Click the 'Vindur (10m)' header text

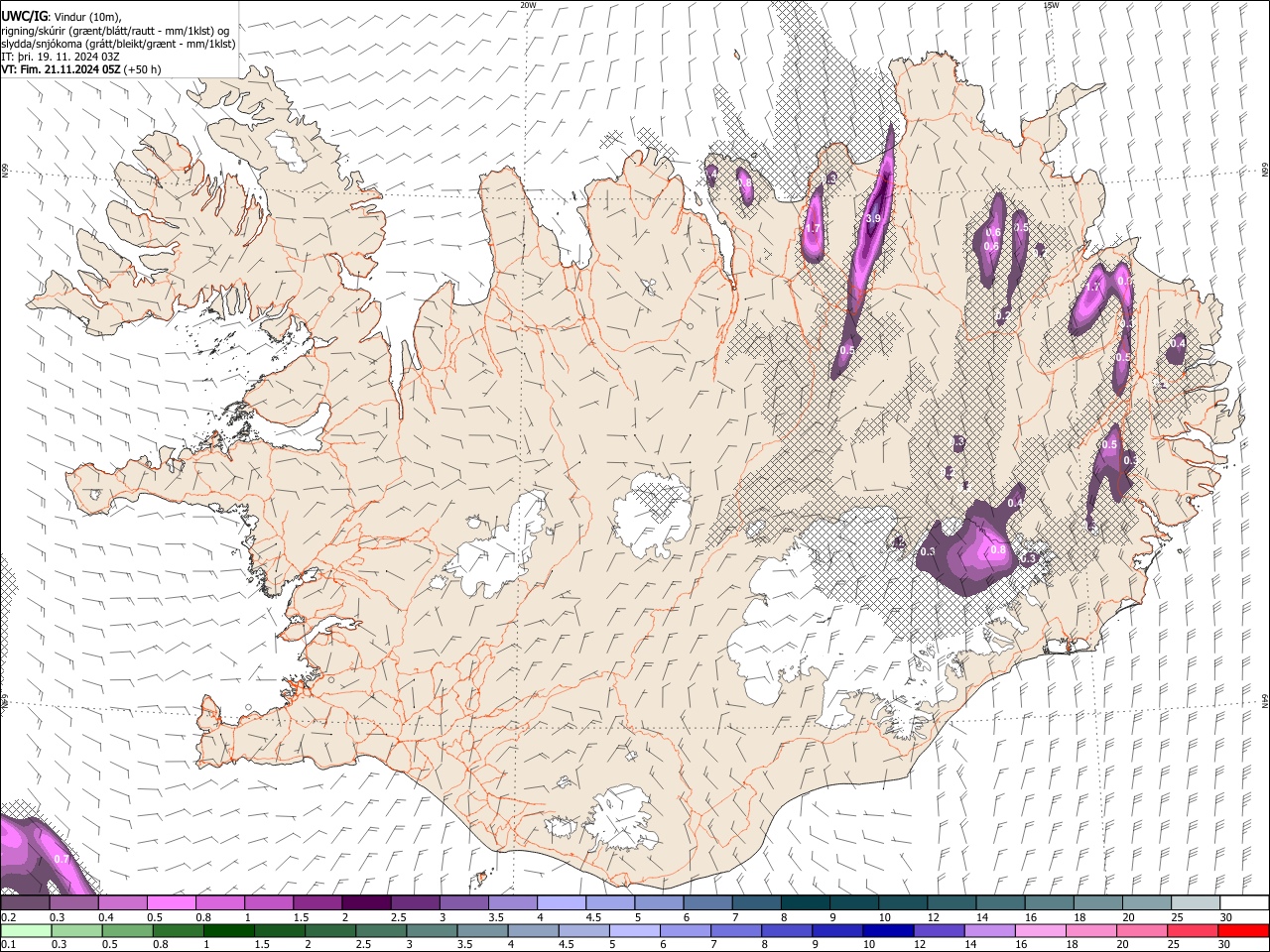coord(86,17)
